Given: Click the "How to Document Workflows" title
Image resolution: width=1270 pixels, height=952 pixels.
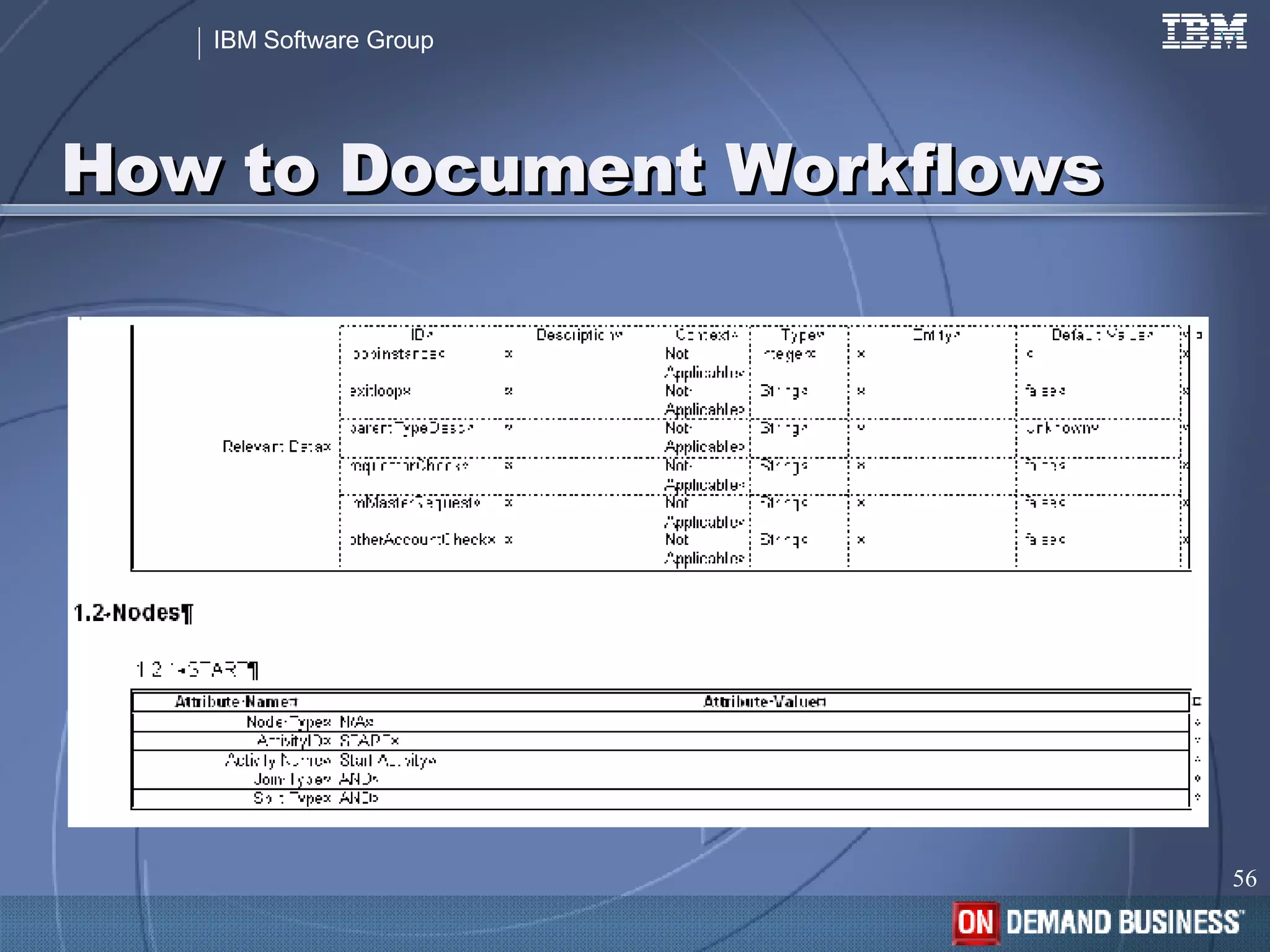Looking at the screenshot, I should 582,169.
